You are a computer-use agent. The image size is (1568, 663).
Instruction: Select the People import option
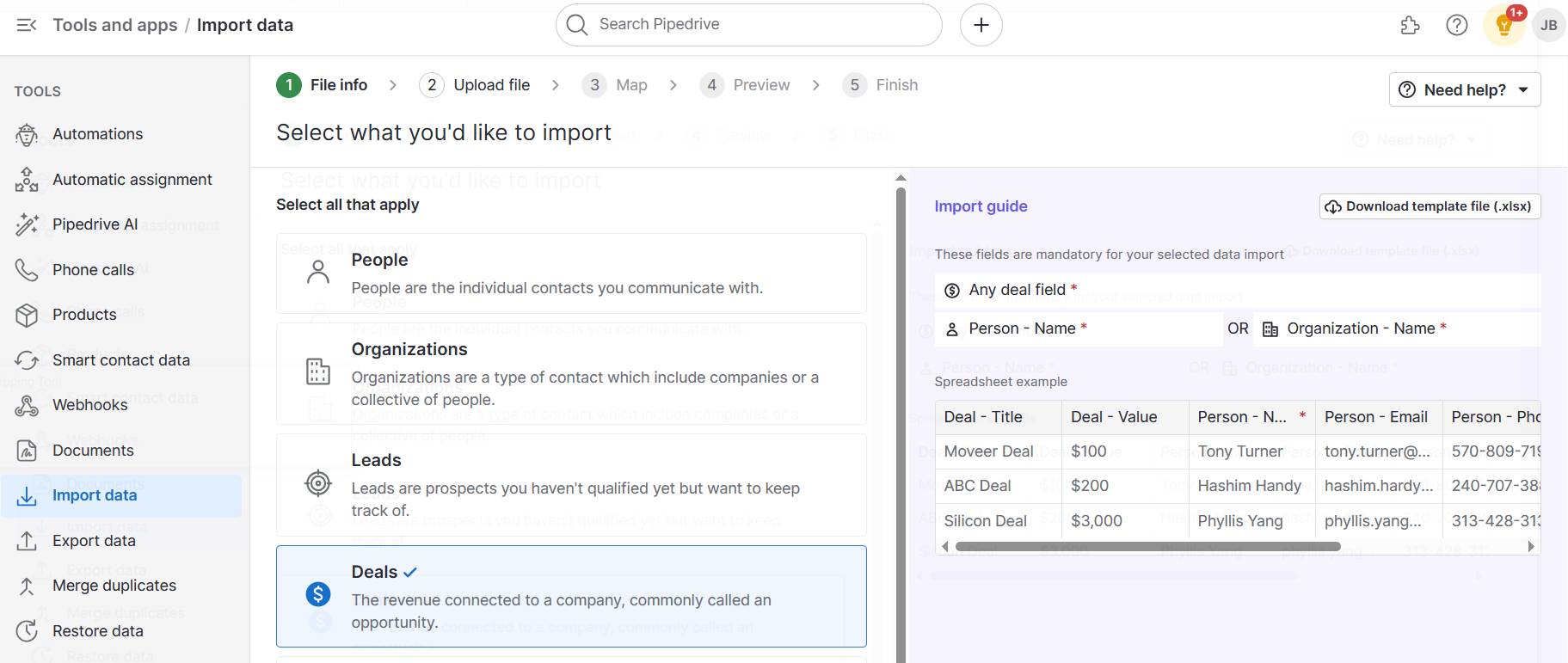point(571,273)
